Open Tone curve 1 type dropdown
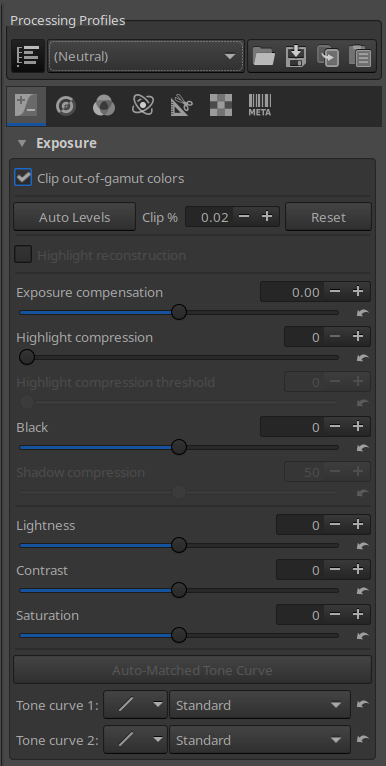 tap(135, 705)
